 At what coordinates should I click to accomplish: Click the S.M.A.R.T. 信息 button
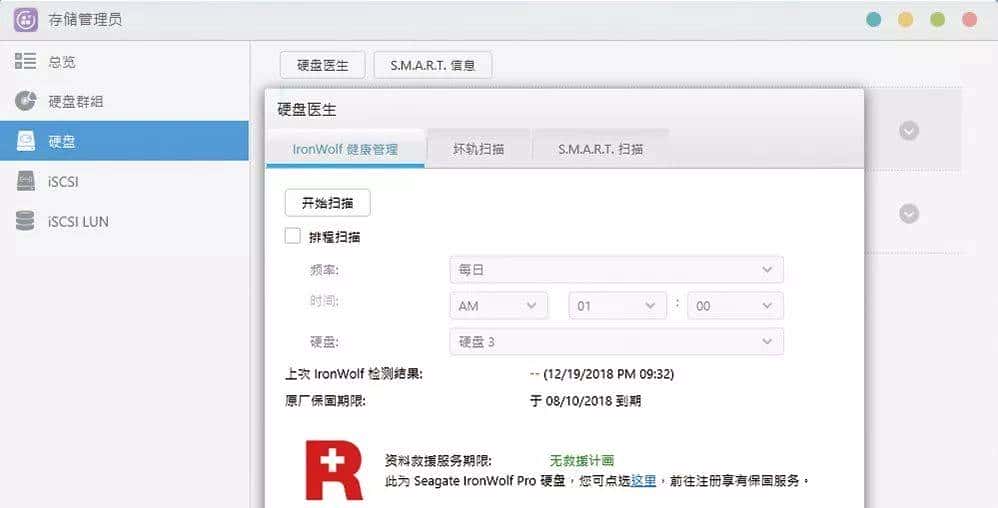[x=432, y=66]
